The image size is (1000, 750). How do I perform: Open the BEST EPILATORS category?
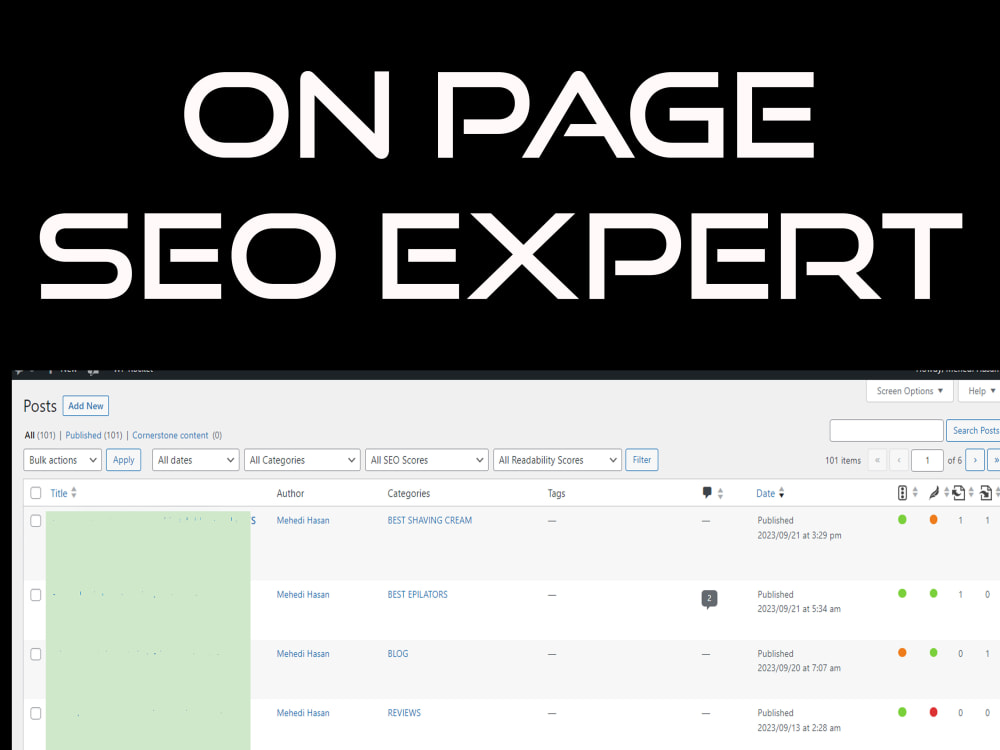coord(418,594)
